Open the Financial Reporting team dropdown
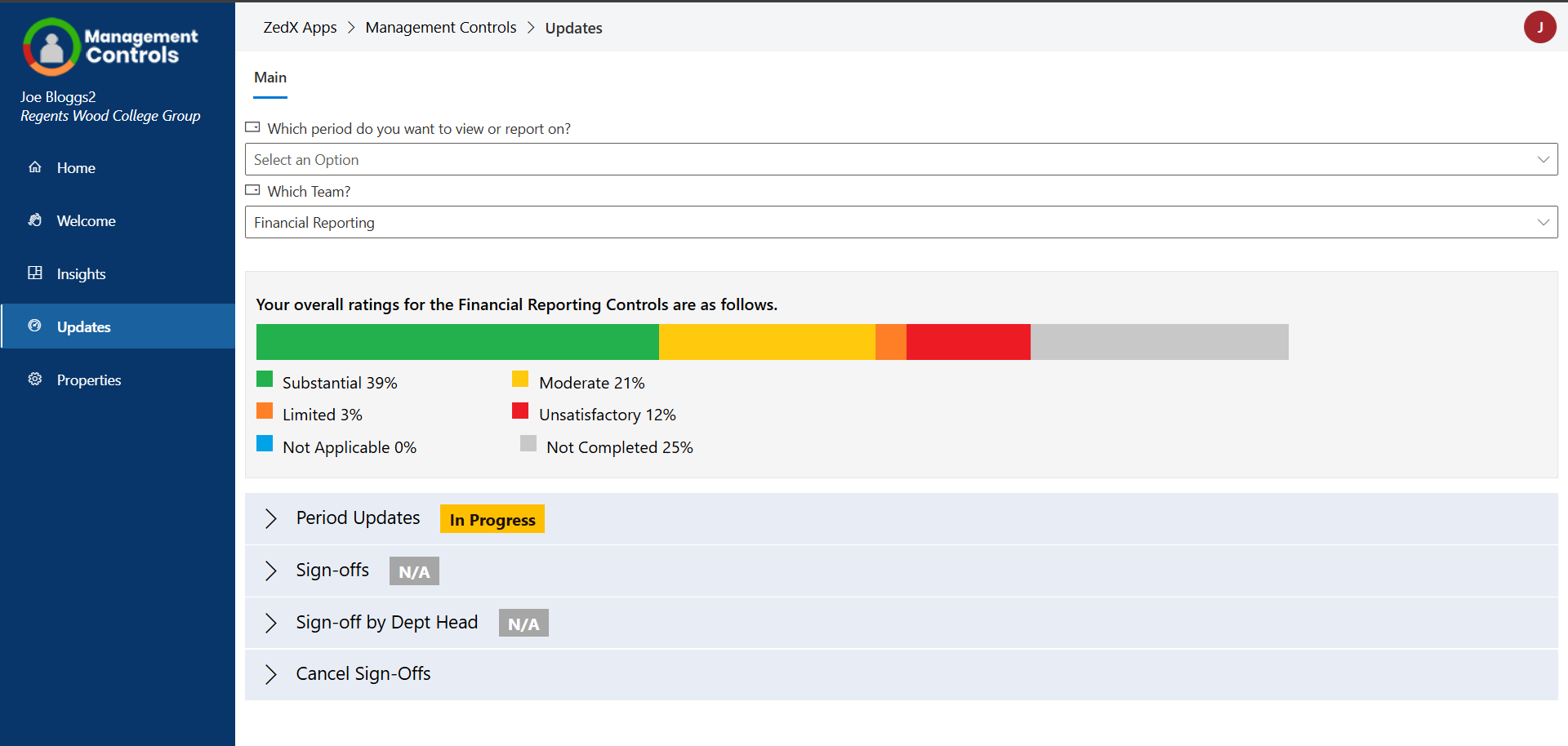The width and height of the screenshot is (1568, 746). point(901,222)
